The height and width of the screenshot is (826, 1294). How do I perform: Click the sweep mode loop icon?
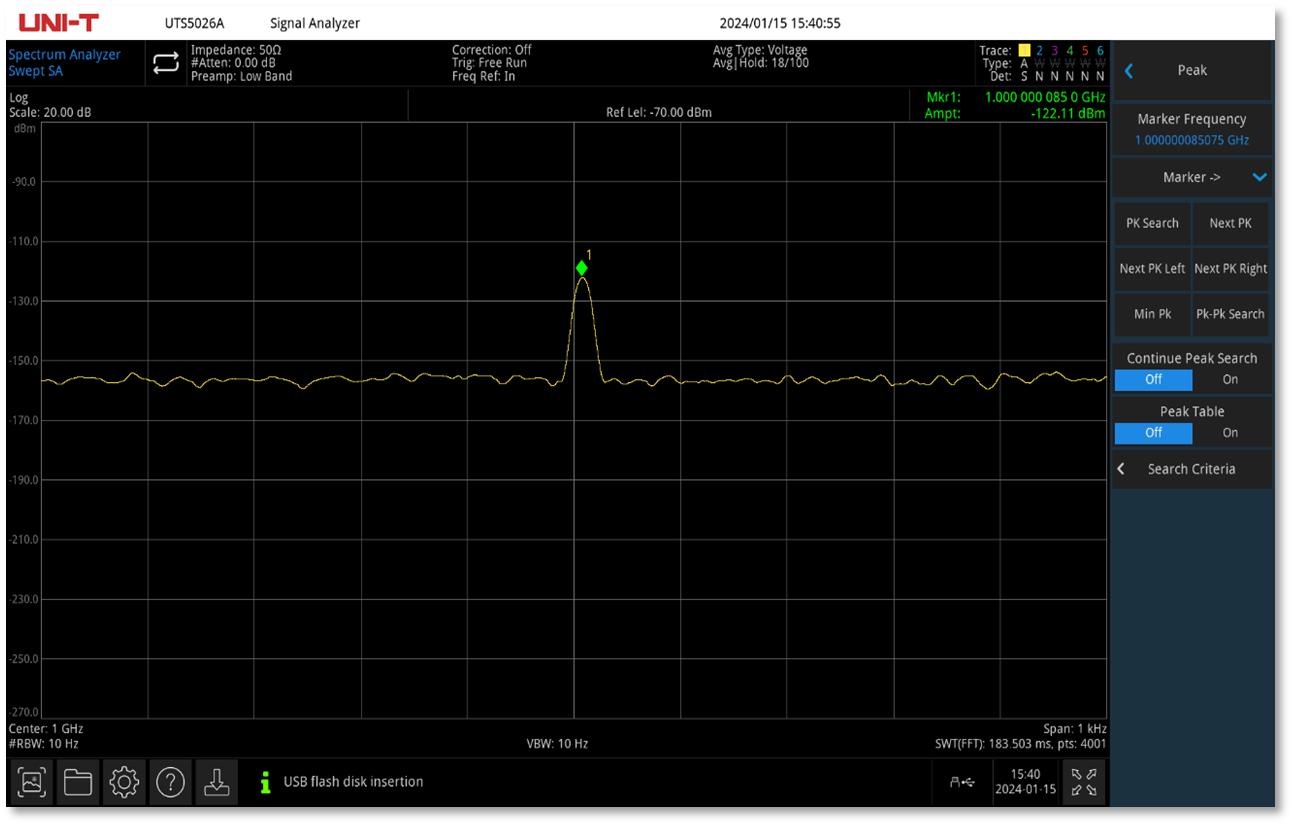(x=165, y=64)
